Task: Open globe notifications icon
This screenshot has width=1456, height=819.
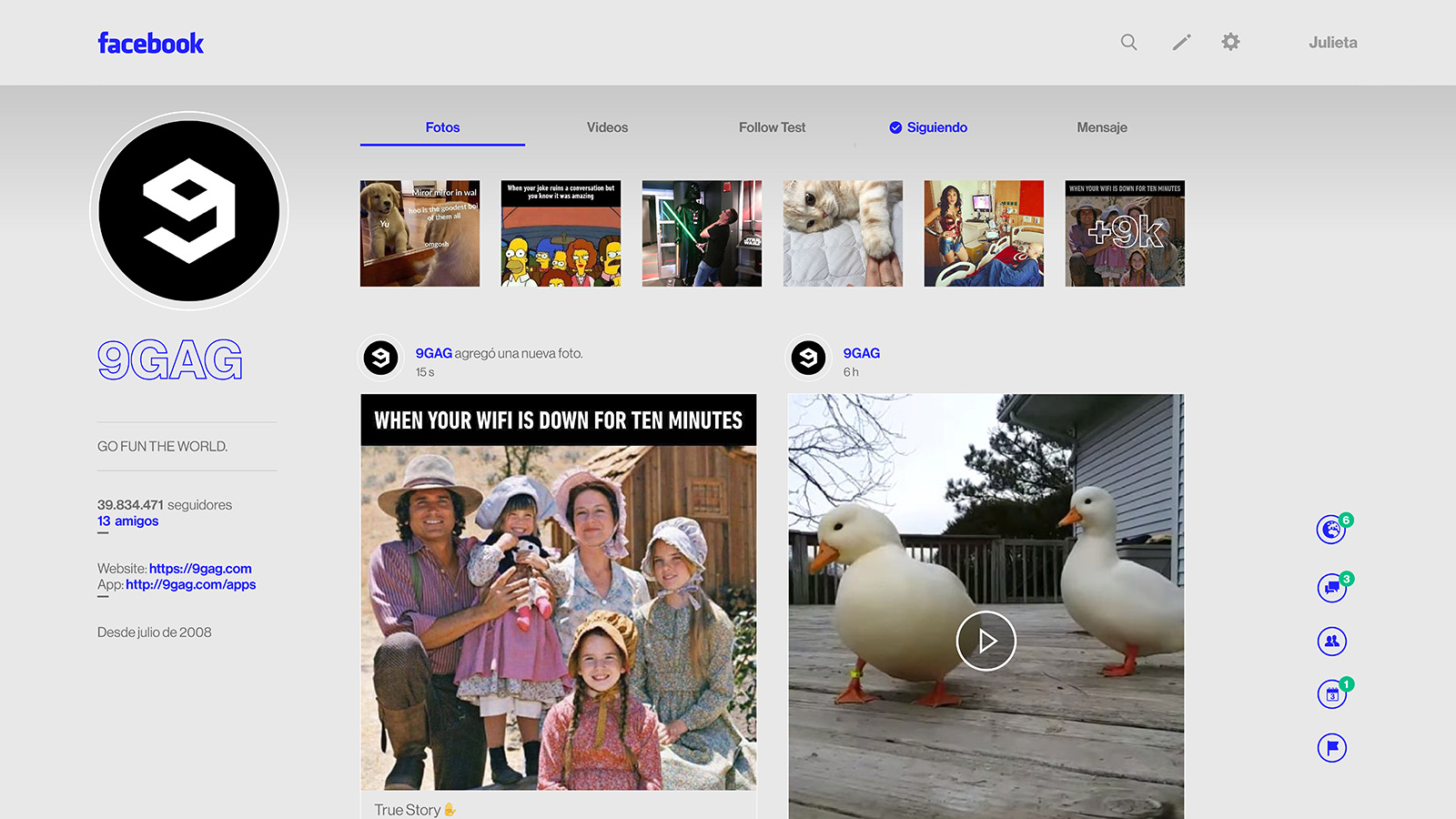Action: point(1331,529)
